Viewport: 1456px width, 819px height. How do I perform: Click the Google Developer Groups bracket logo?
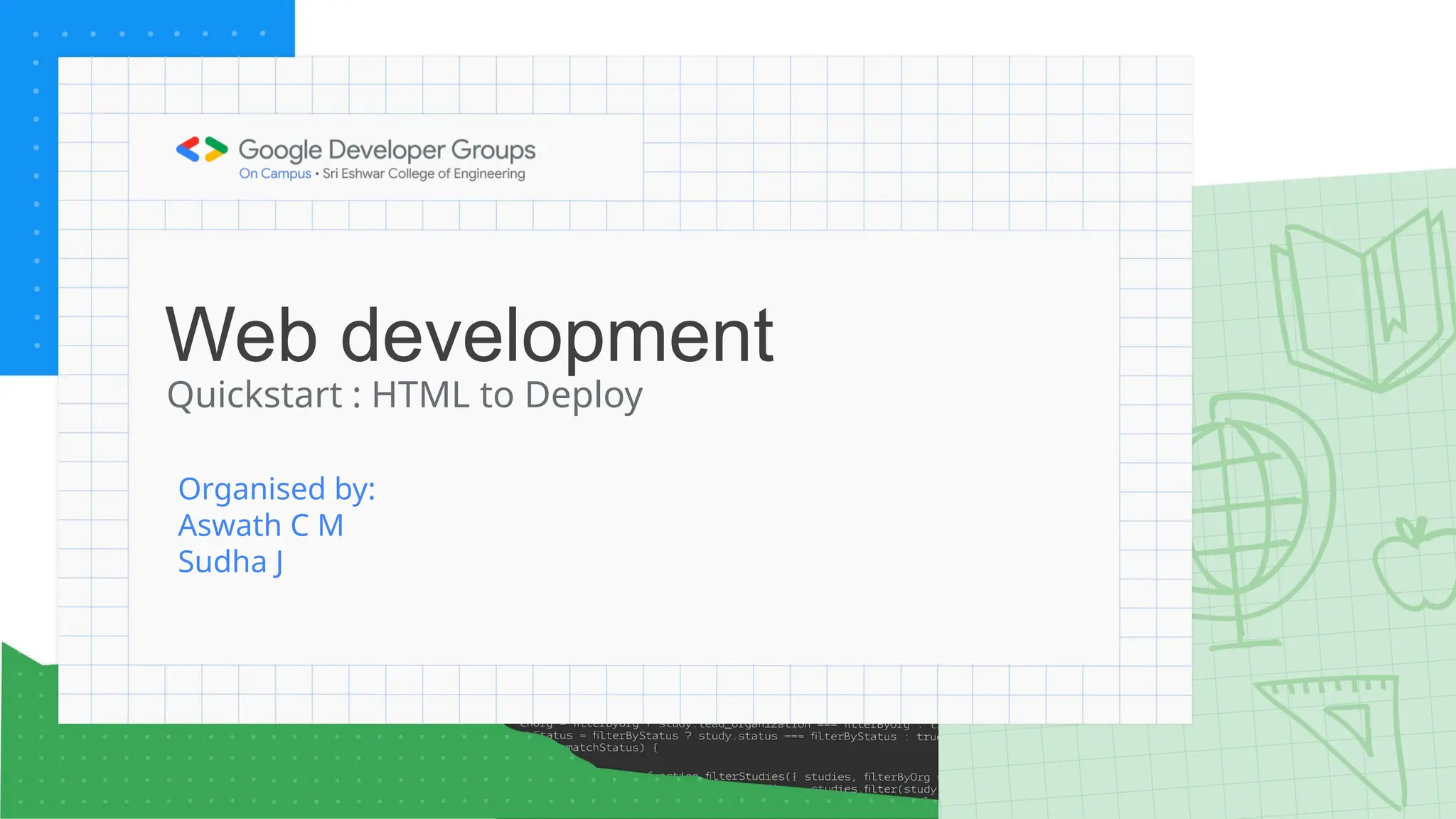[x=202, y=149]
